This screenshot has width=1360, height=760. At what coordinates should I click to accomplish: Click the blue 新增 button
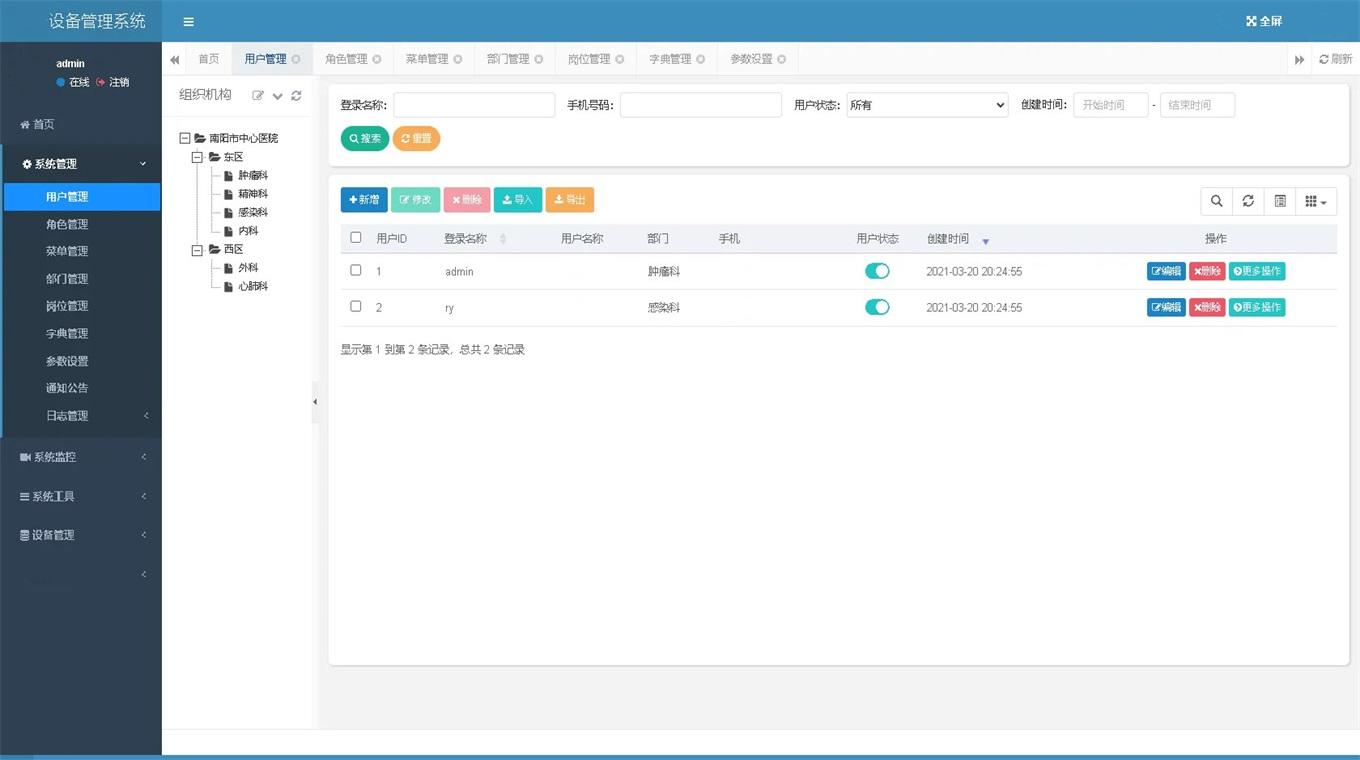(364, 200)
